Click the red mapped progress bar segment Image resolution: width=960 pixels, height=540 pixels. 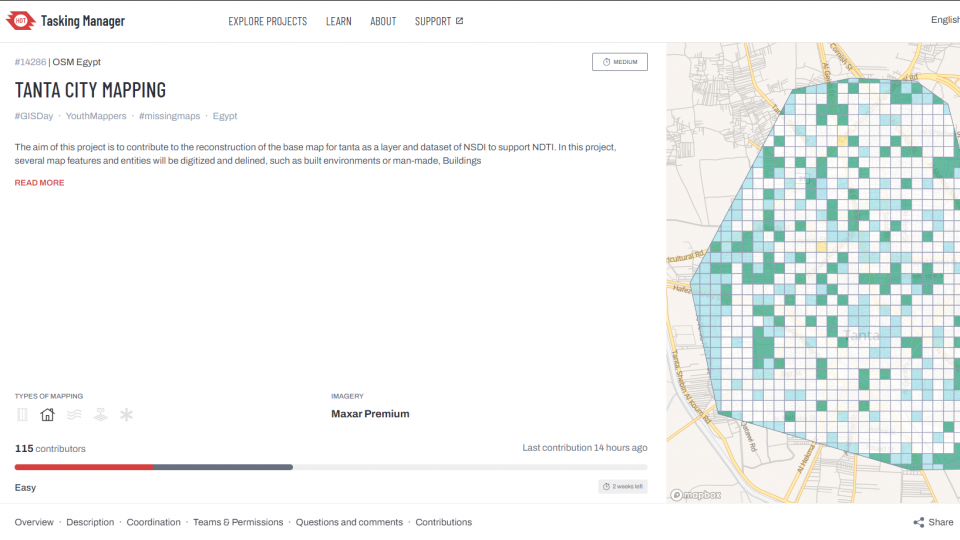click(84, 467)
